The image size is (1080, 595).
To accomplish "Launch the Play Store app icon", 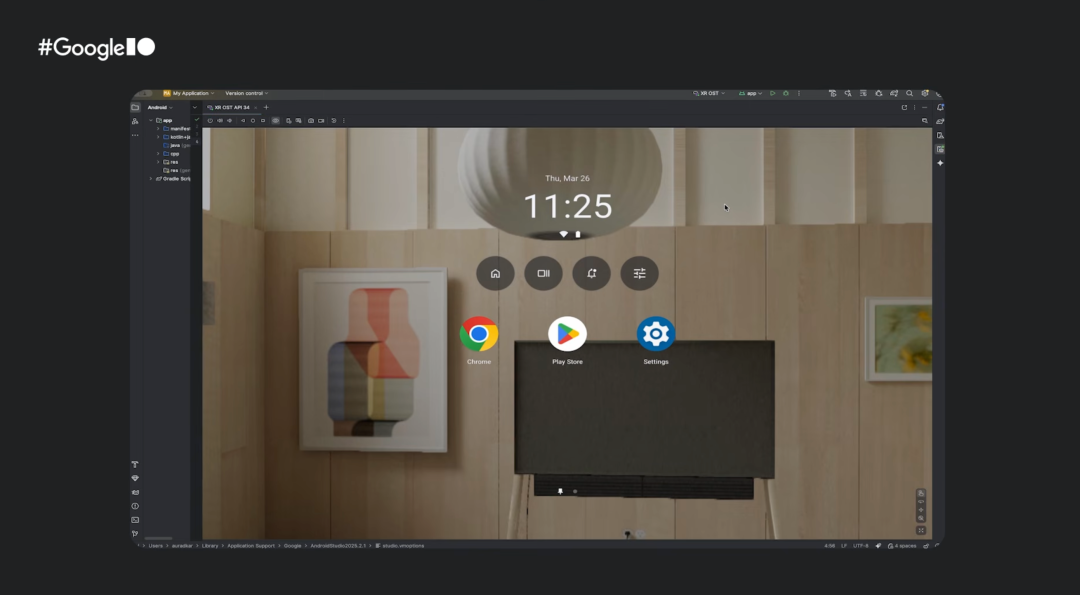I will tap(567, 335).
